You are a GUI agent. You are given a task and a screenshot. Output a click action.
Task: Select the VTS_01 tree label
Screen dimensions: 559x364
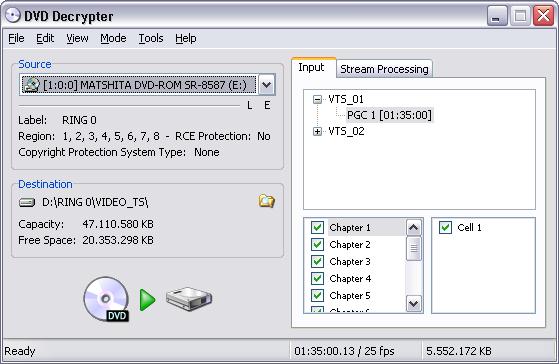click(346, 99)
